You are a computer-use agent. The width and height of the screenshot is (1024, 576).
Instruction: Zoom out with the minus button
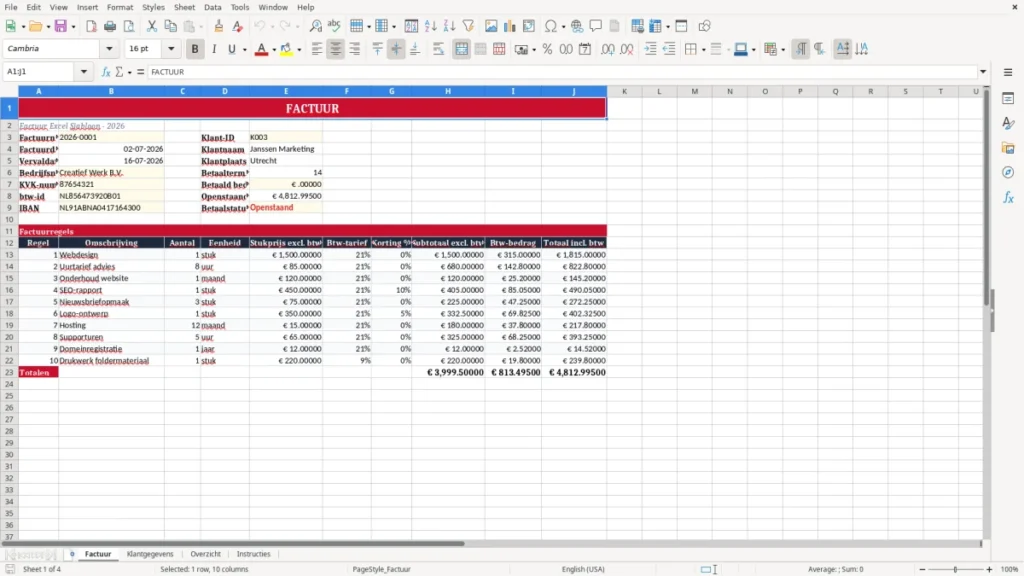coord(922,569)
